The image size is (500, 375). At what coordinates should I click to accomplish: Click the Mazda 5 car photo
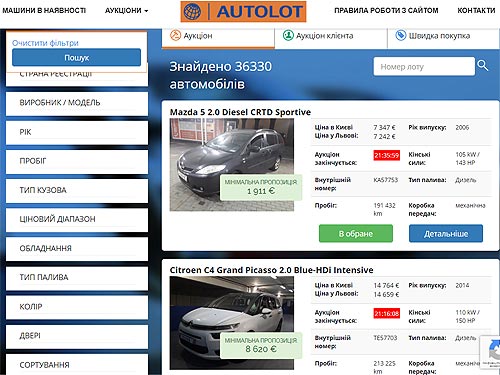pos(232,165)
